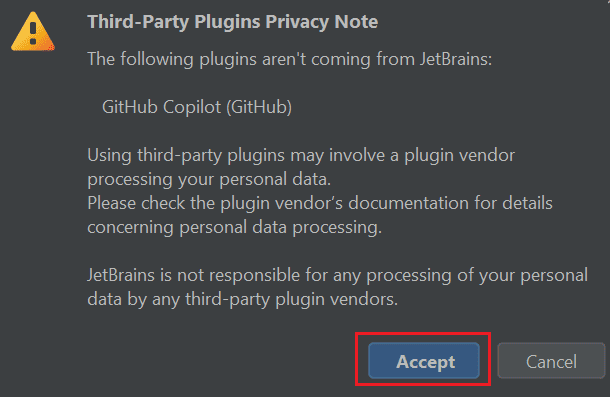Click 'data by any third-party plugin vendors.' line

[x=243, y=299]
